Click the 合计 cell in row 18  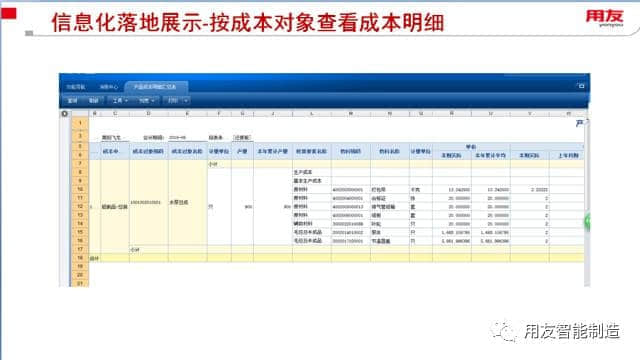pos(94,258)
